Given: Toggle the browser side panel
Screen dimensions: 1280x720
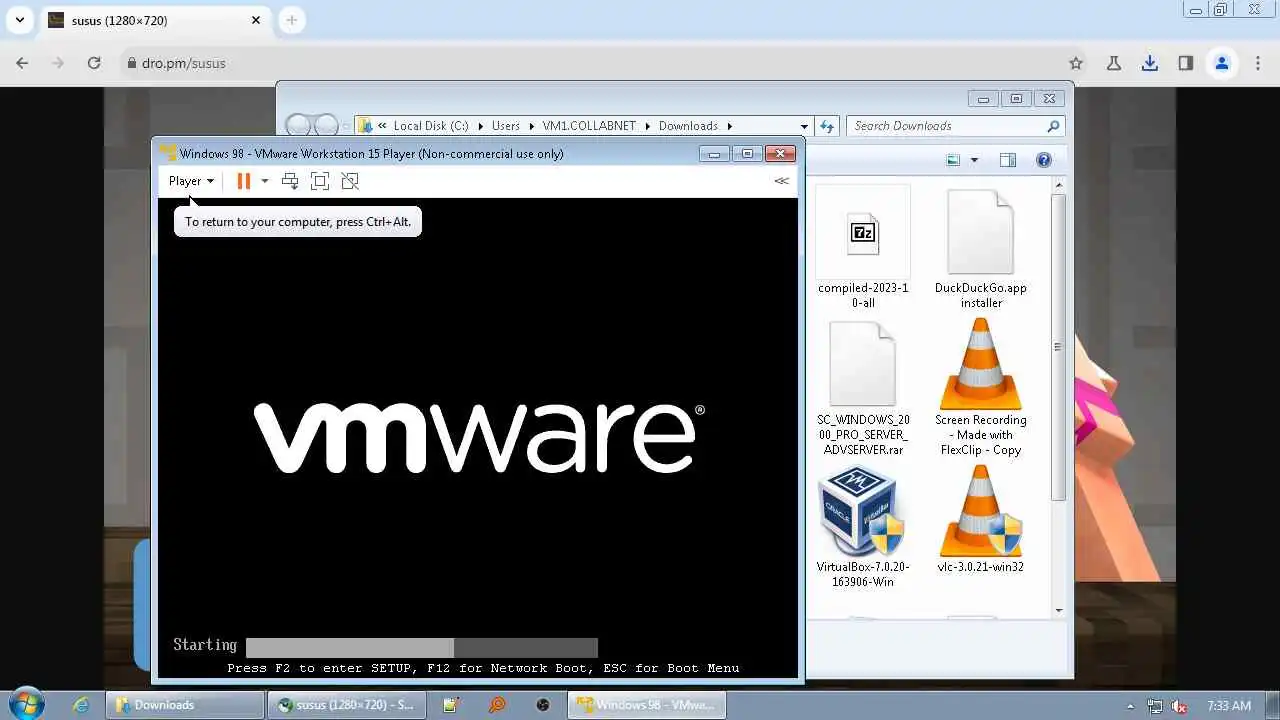Looking at the screenshot, I should [x=1186, y=63].
